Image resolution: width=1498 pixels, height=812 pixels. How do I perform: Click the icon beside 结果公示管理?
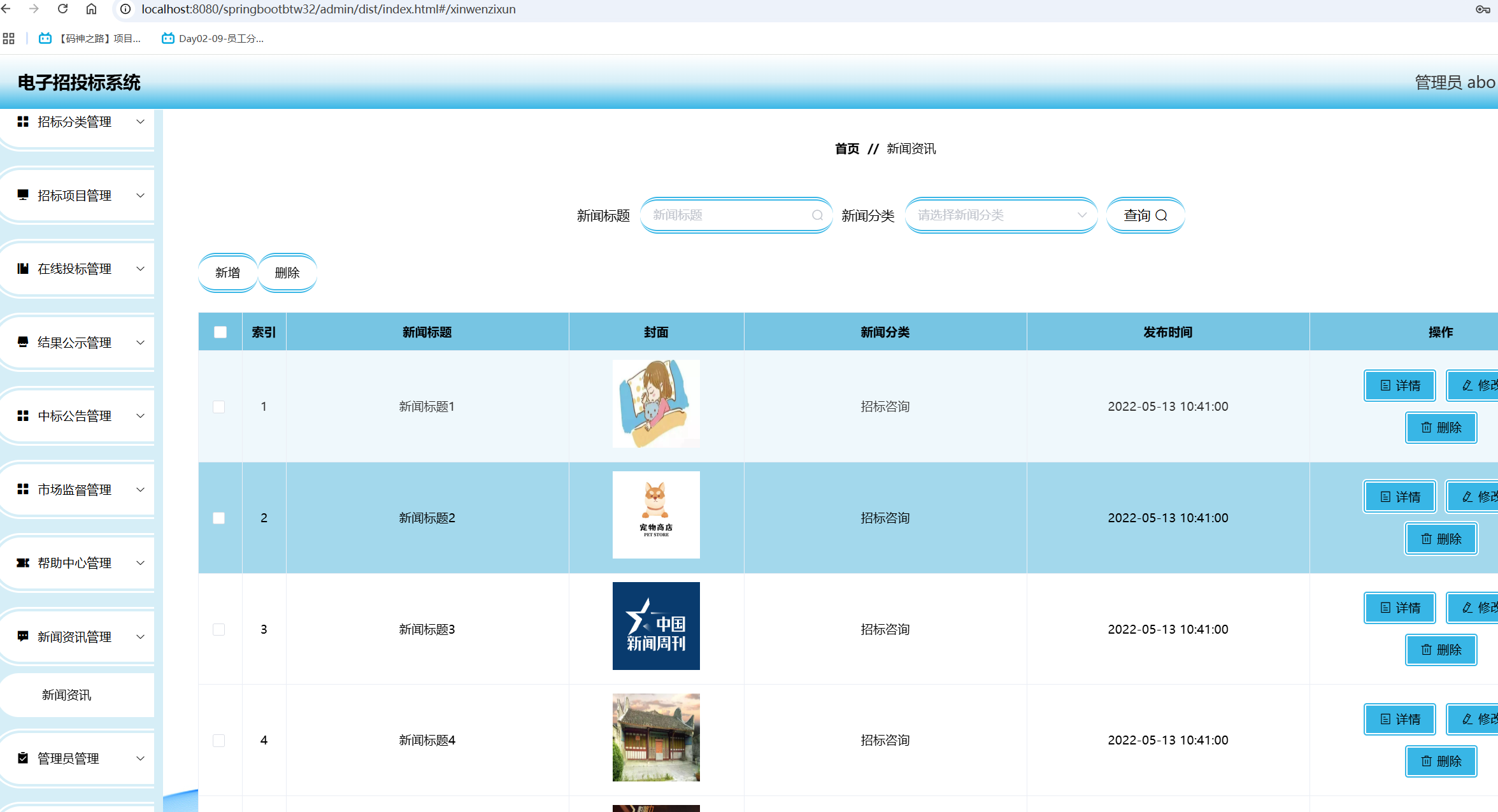pos(23,342)
